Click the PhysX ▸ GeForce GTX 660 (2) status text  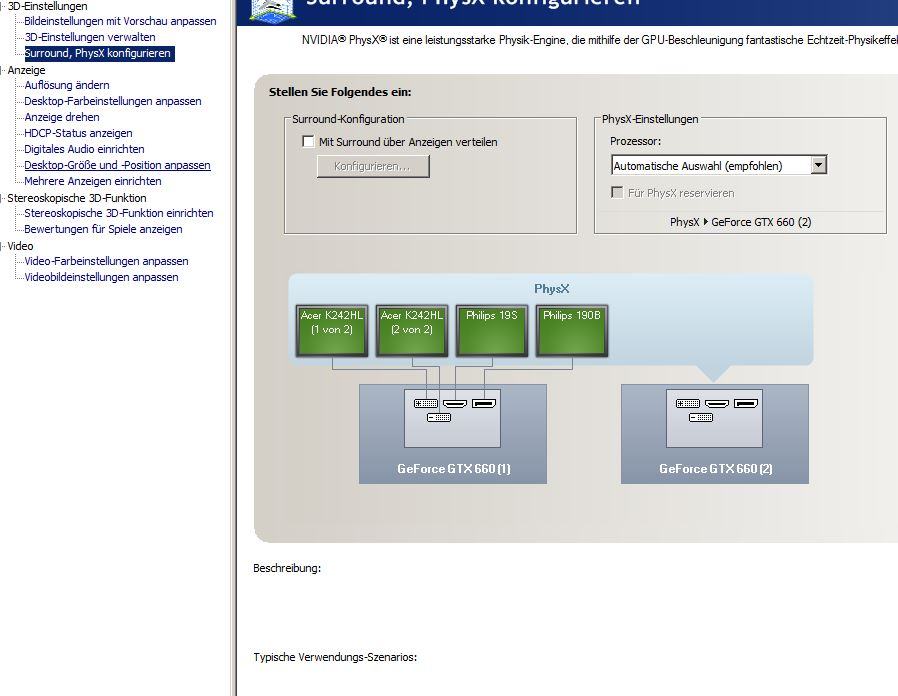coord(741,222)
